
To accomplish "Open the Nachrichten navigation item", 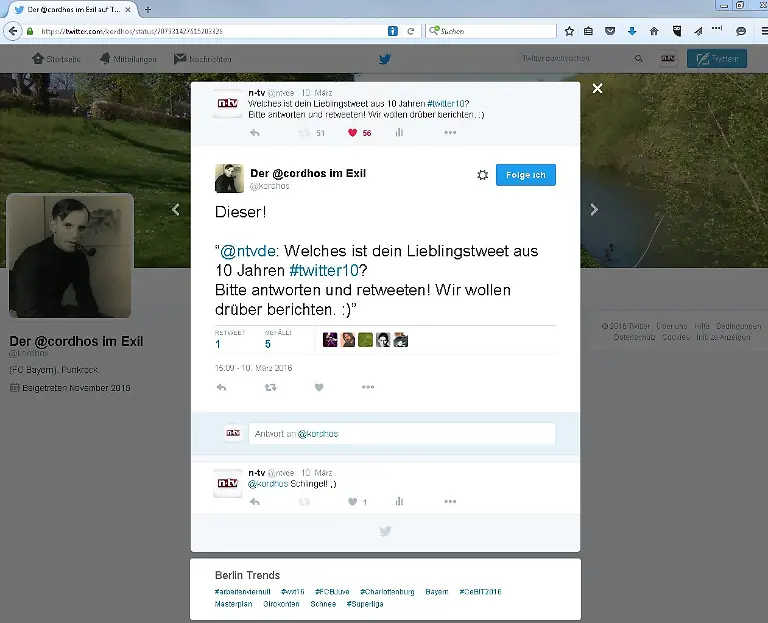I will click(202, 59).
